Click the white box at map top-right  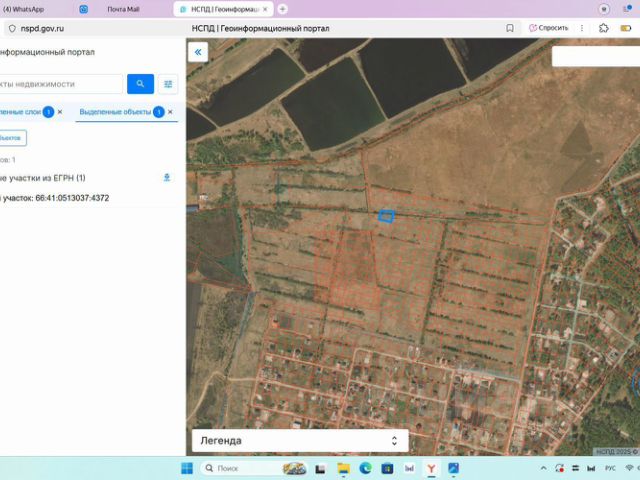596,56
